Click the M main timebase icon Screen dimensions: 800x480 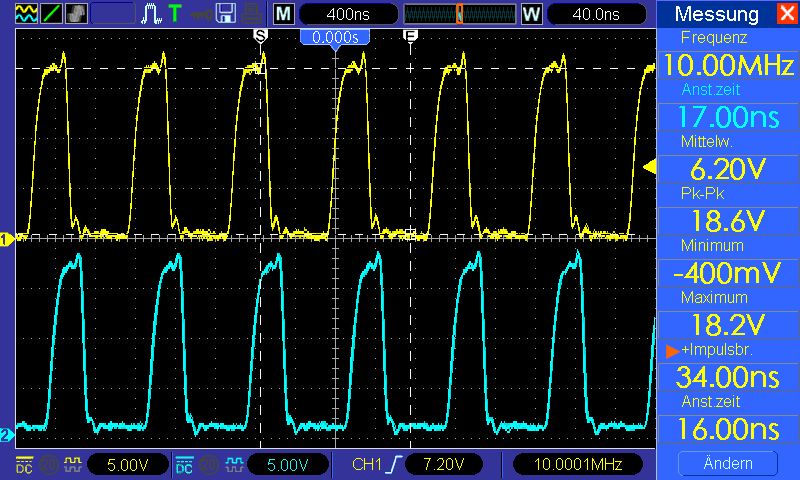(284, 14)
